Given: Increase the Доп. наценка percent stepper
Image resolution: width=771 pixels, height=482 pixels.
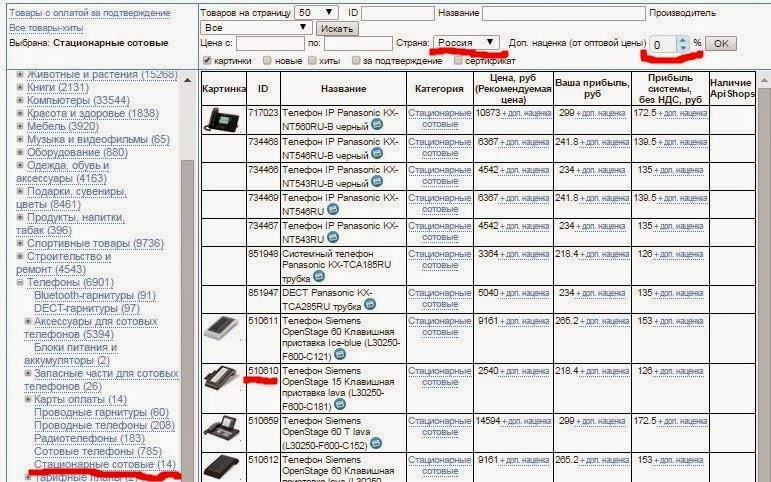Looking at the screenshot, I should tap(682, 40).
